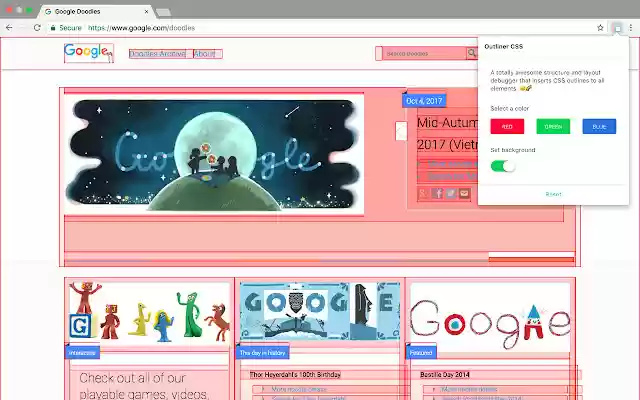Click the Featured label tag
This screenshot has height=400, width=640.
[x=421, y=353]
